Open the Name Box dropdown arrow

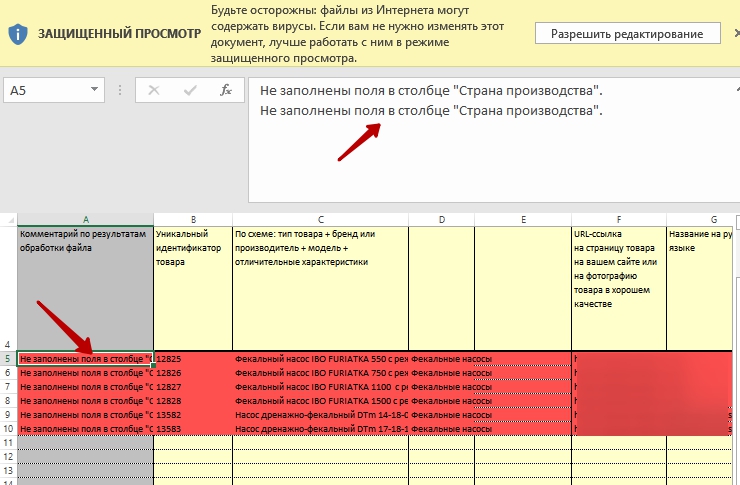[94, 90]
